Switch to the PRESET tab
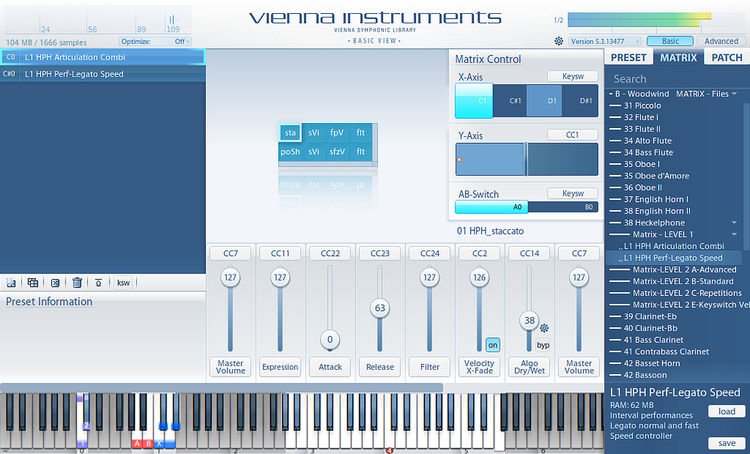The width and height of the screenshot is (750, 454). click(629, 58)
